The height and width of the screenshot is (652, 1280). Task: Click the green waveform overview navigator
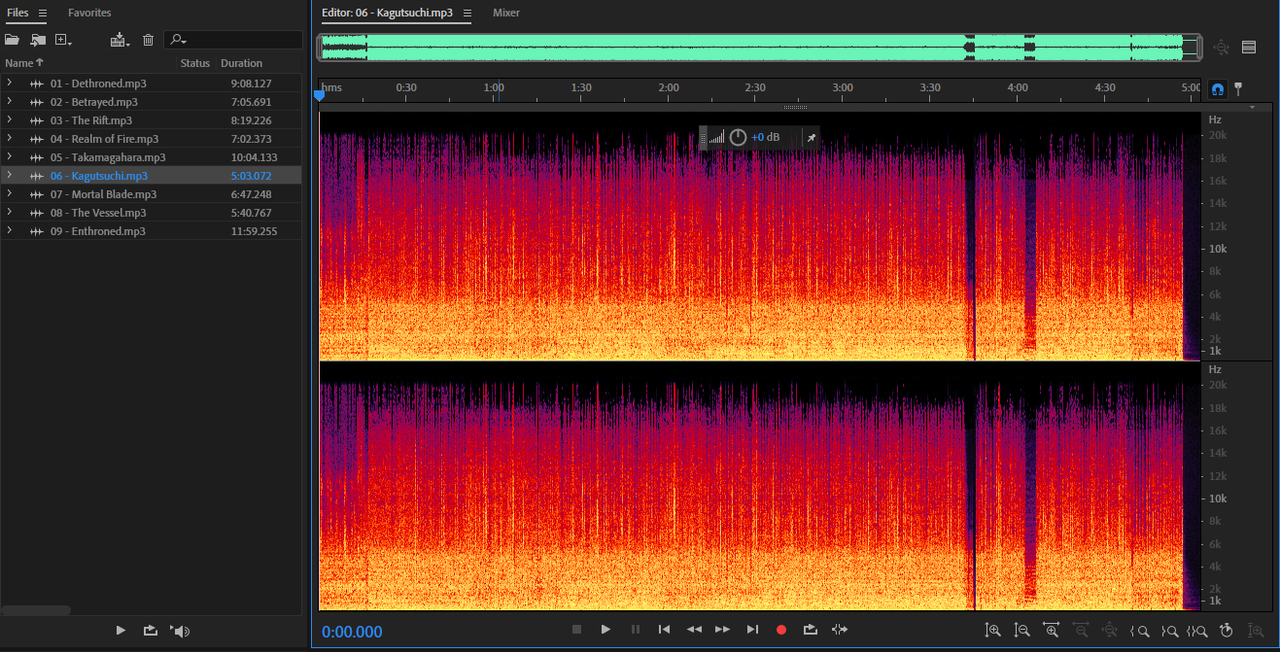point(759,47)
